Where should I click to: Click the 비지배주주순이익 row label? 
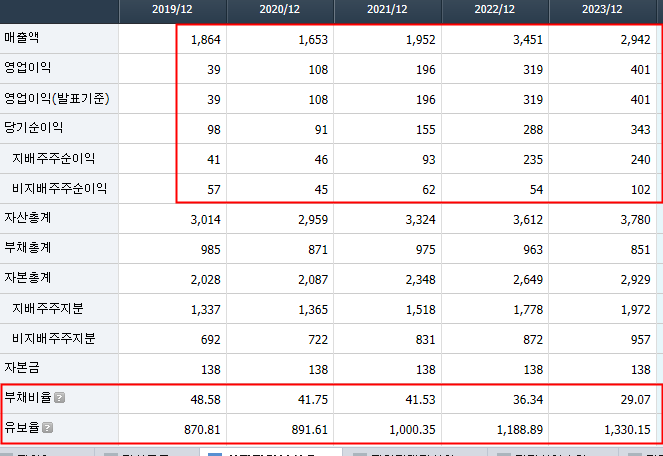coord(59,189)
